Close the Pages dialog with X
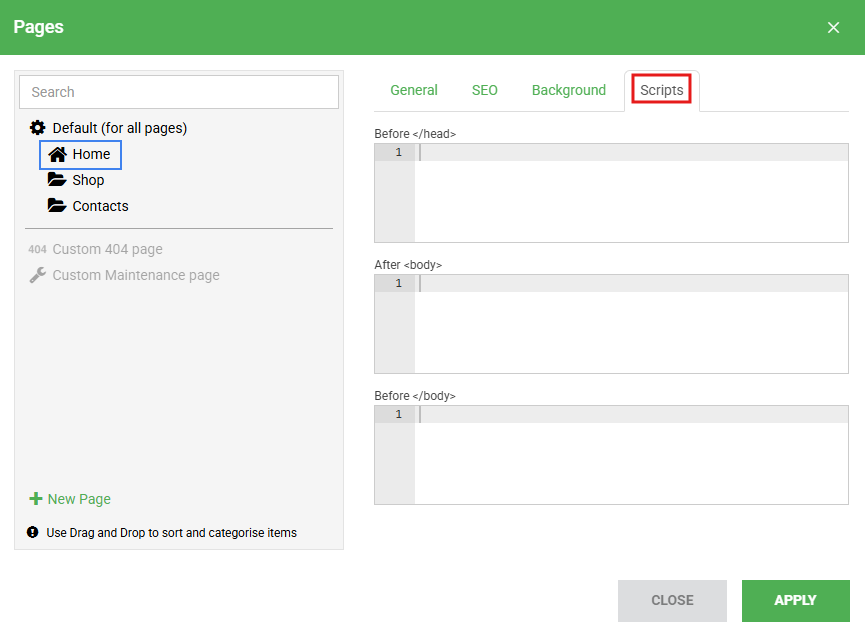Viewport: 865px width, 636px height. click(x=833, y=28)
